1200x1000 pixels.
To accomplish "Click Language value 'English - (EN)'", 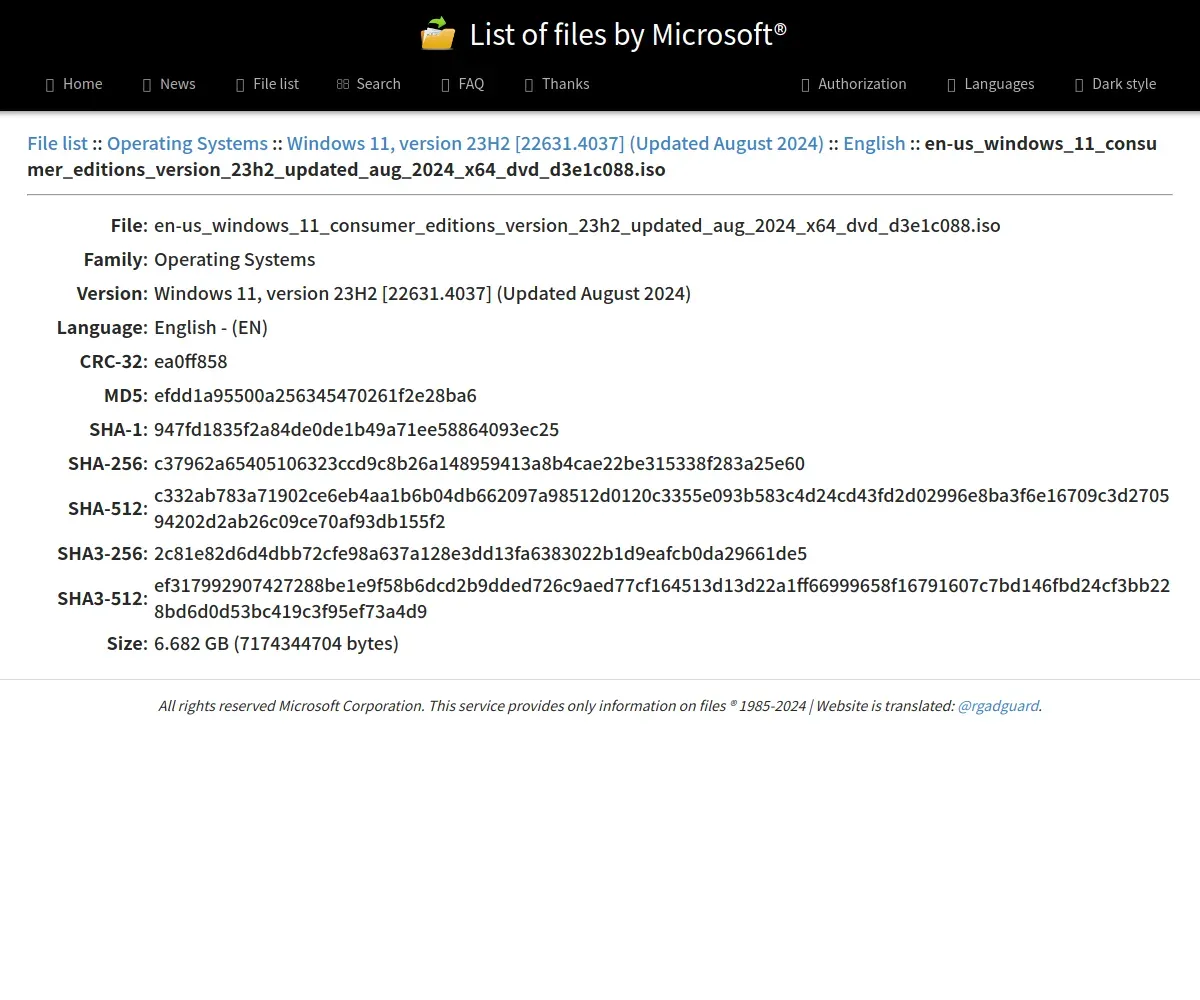I will coord(211,328).
